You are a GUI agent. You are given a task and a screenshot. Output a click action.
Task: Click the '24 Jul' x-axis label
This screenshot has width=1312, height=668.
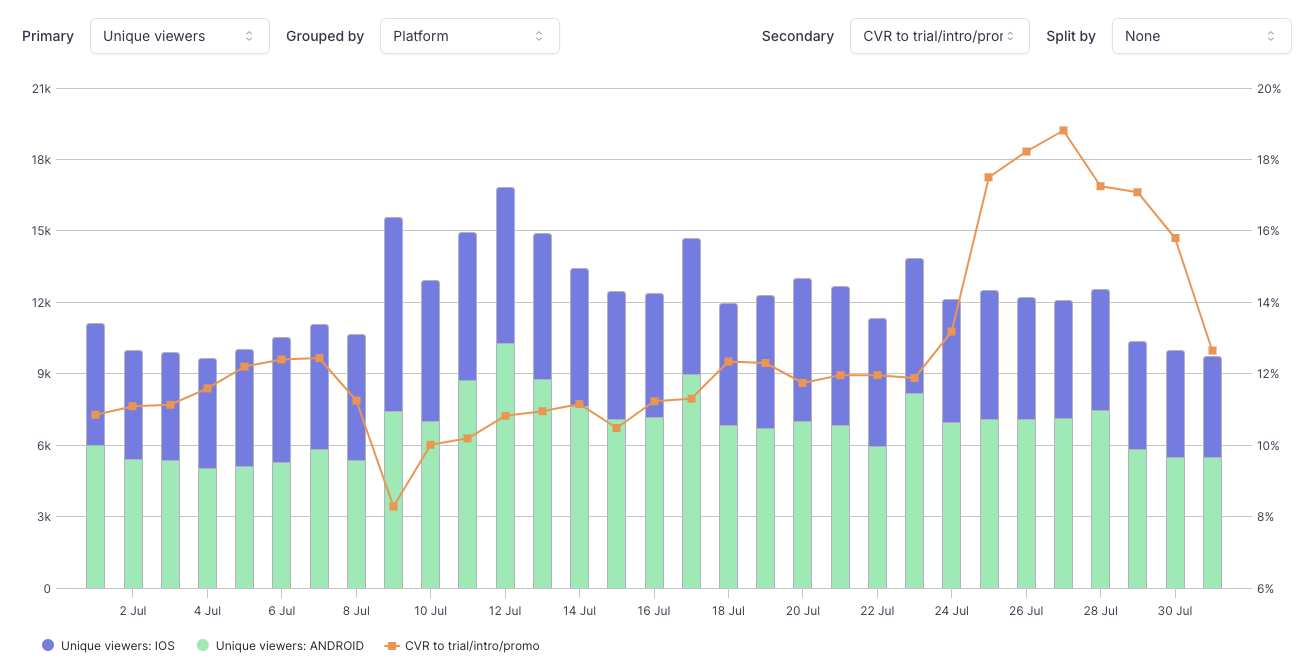pyautogui.click(x=952, y=610)
